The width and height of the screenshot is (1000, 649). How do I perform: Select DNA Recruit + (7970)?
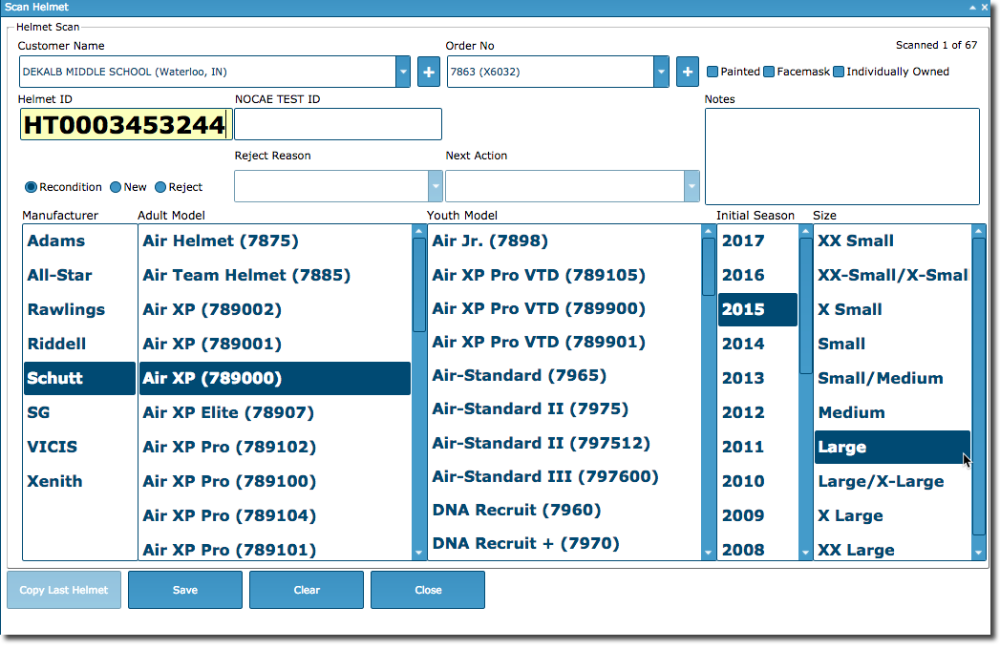click(x=564, y=544)
